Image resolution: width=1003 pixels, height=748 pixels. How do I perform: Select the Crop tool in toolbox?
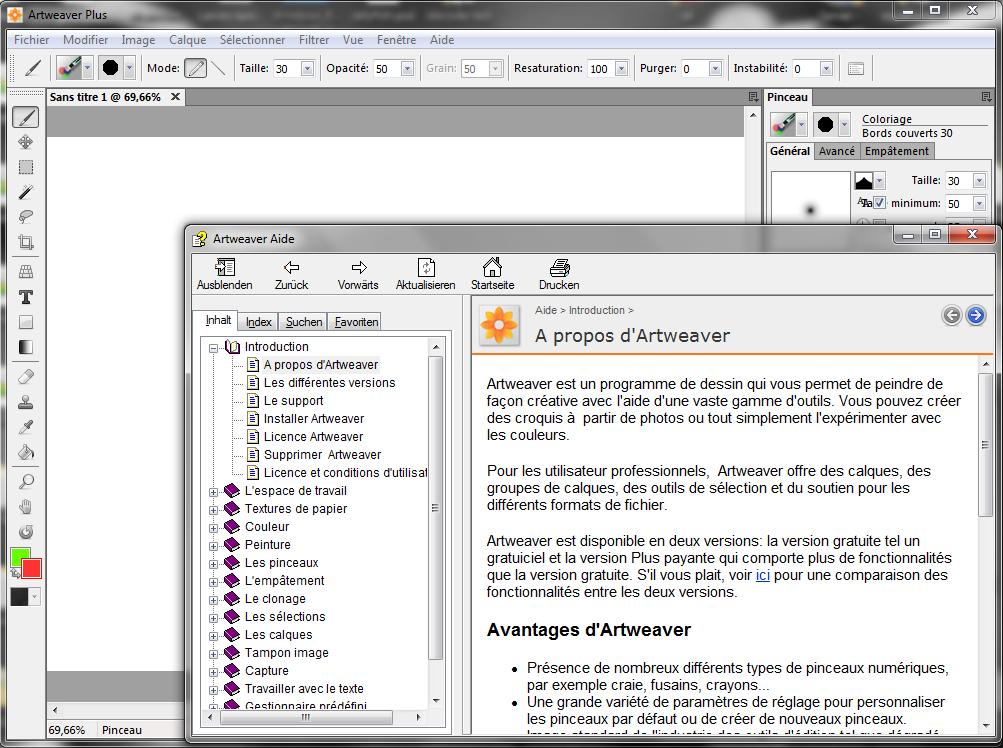coord(26,242)
